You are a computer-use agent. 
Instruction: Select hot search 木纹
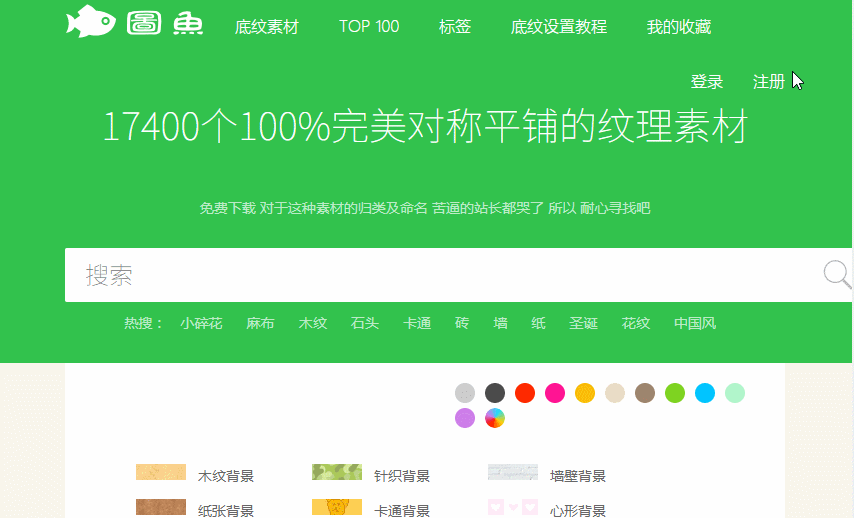point(313,324)
